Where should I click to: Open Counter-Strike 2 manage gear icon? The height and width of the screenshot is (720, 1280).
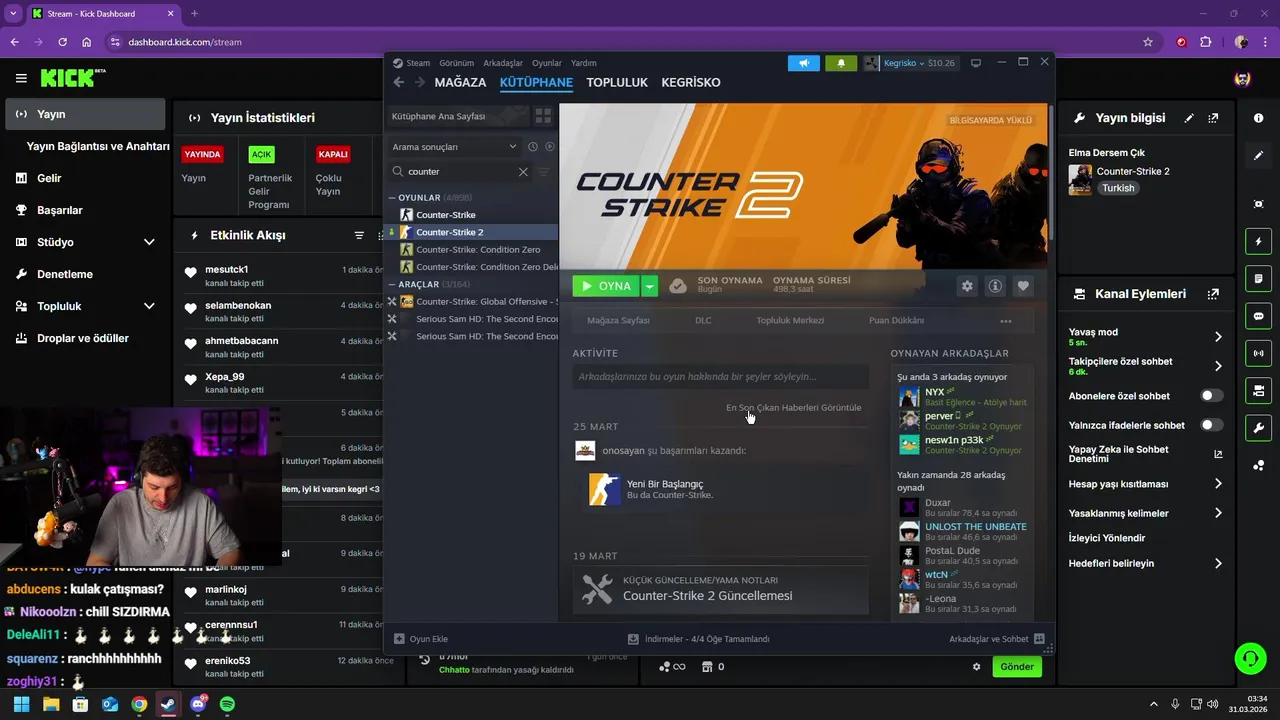click(x=967, y=286)
